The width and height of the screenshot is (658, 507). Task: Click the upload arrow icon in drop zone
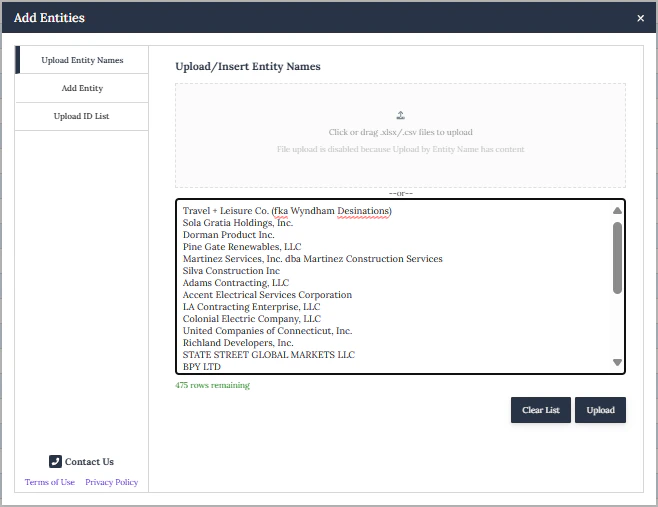pos(400,115)
